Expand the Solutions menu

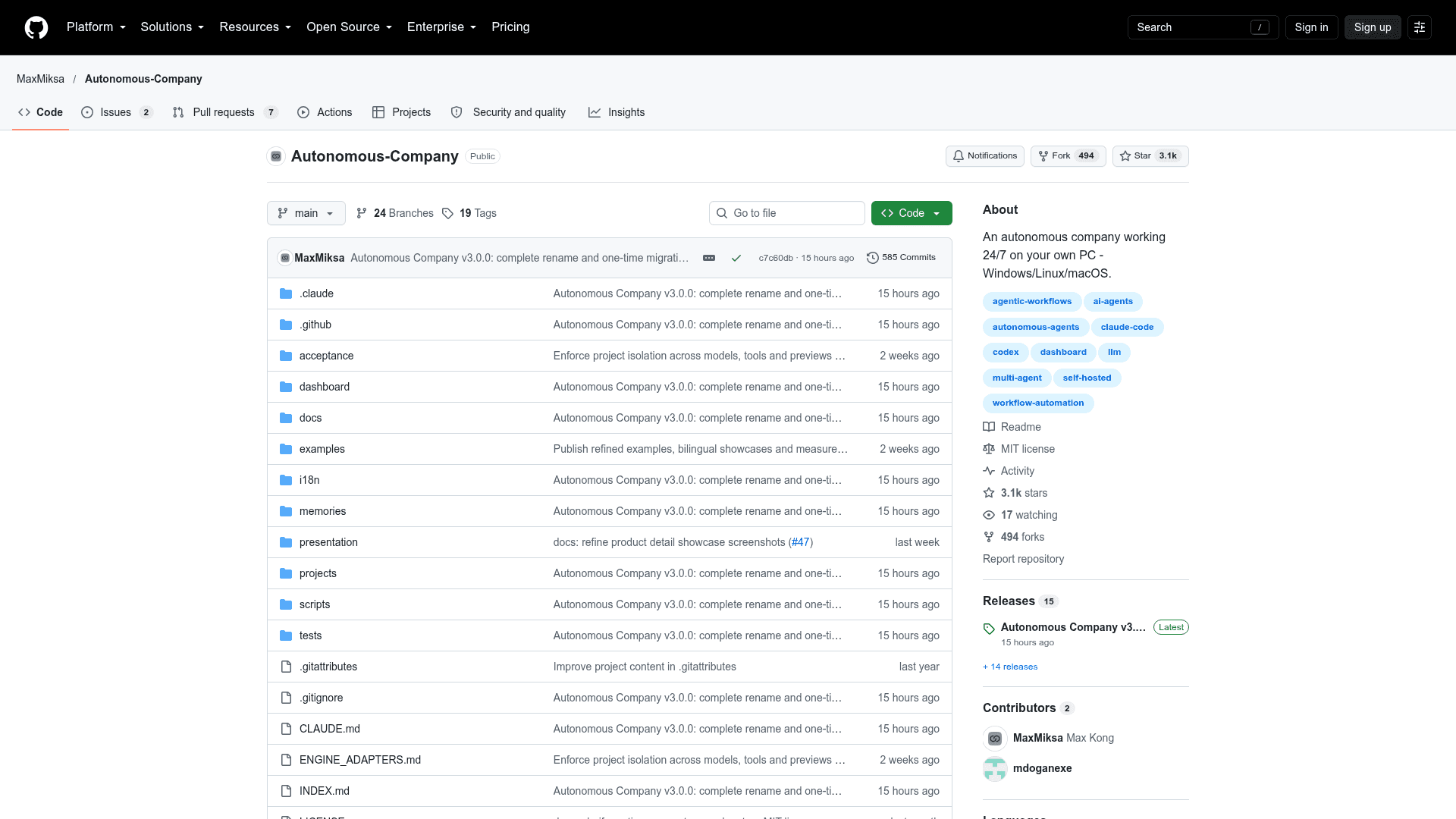172,27
